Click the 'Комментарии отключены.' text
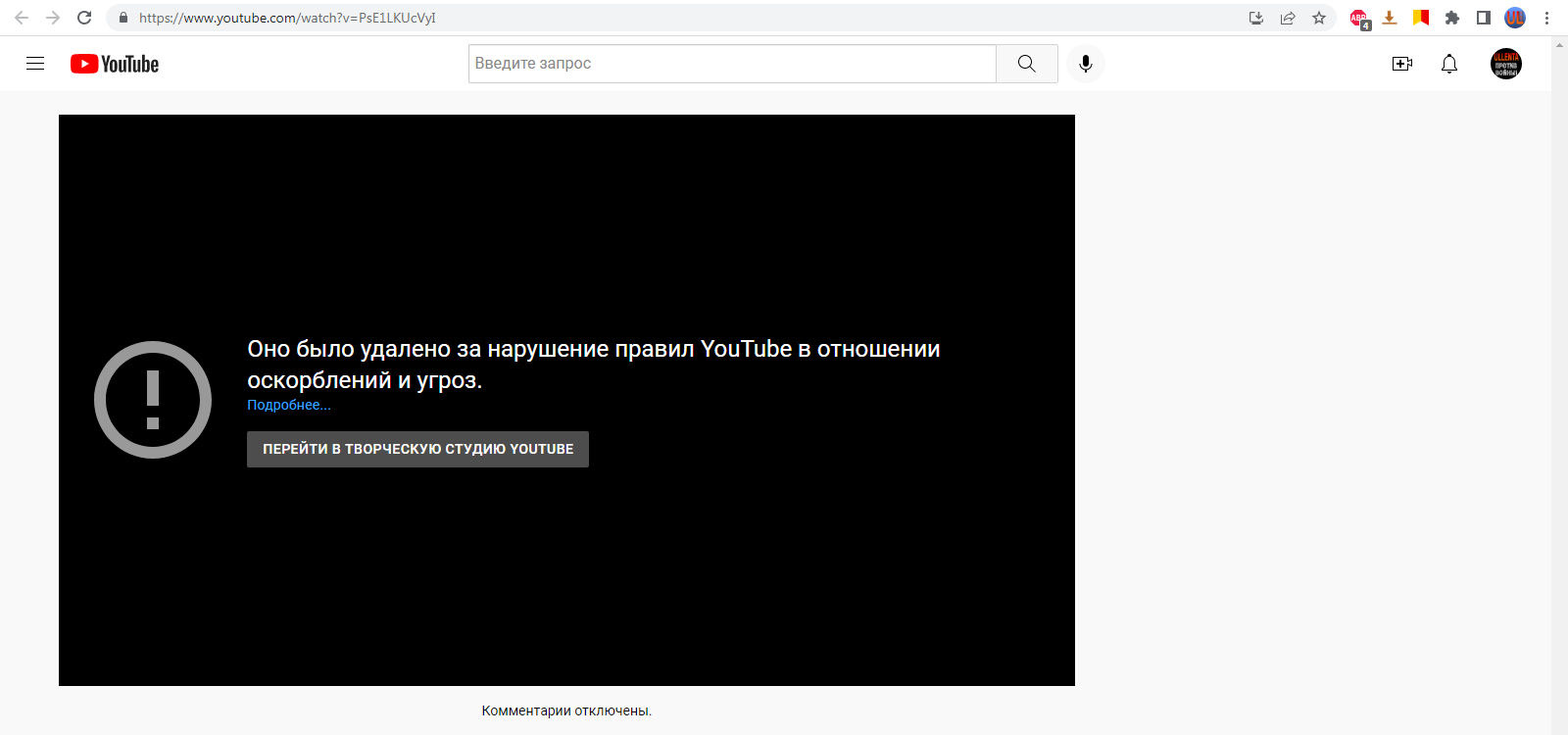1568x735 pixels. [566, 710]
